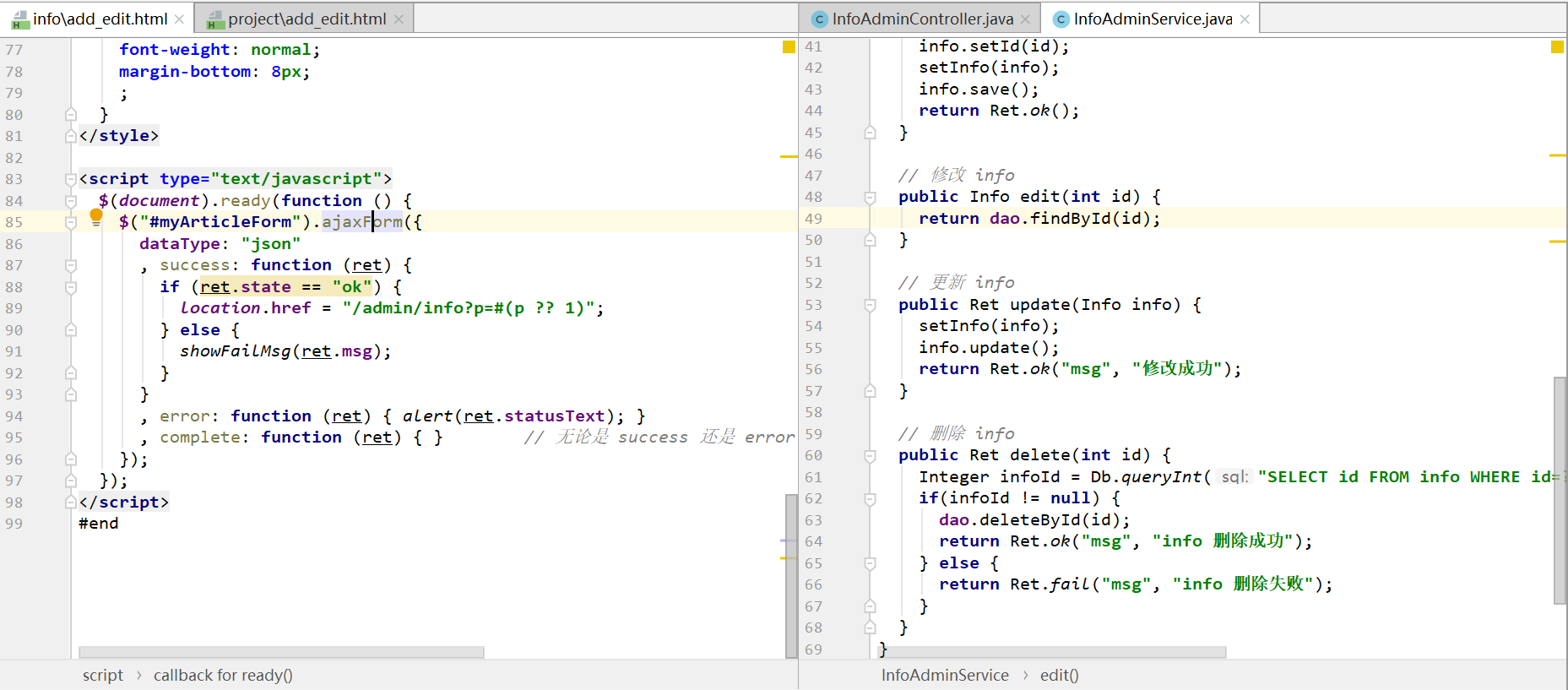Image resolution: width=1568 pixels, height=690 pixels.
Task: Click the else fold marker at line 65
Action: [870, 563]
